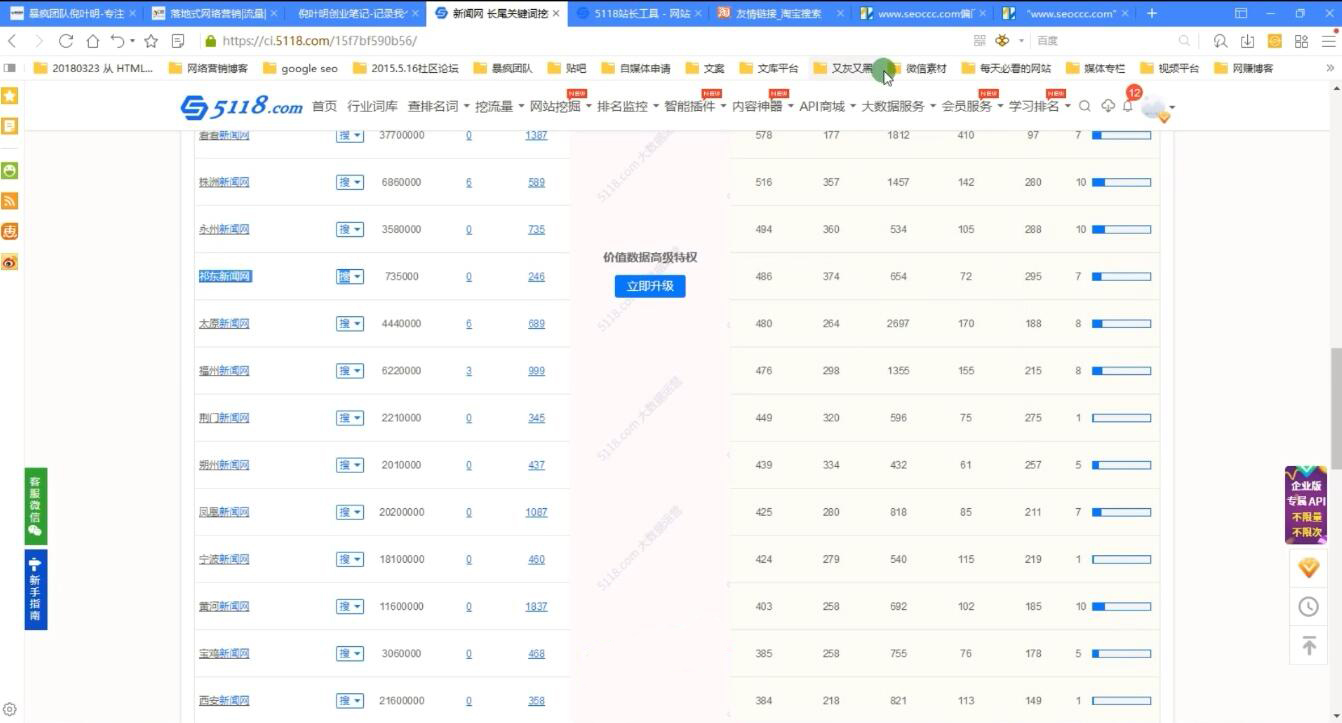Screen dimensions: 1342x723
Task: Open site search magnifier in 5118 navbar
Action: 1085,106
